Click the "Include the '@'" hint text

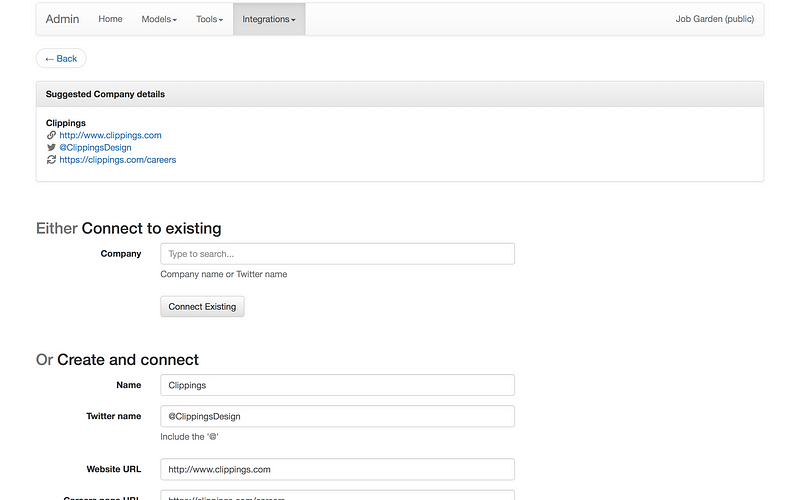coord(189,437)
